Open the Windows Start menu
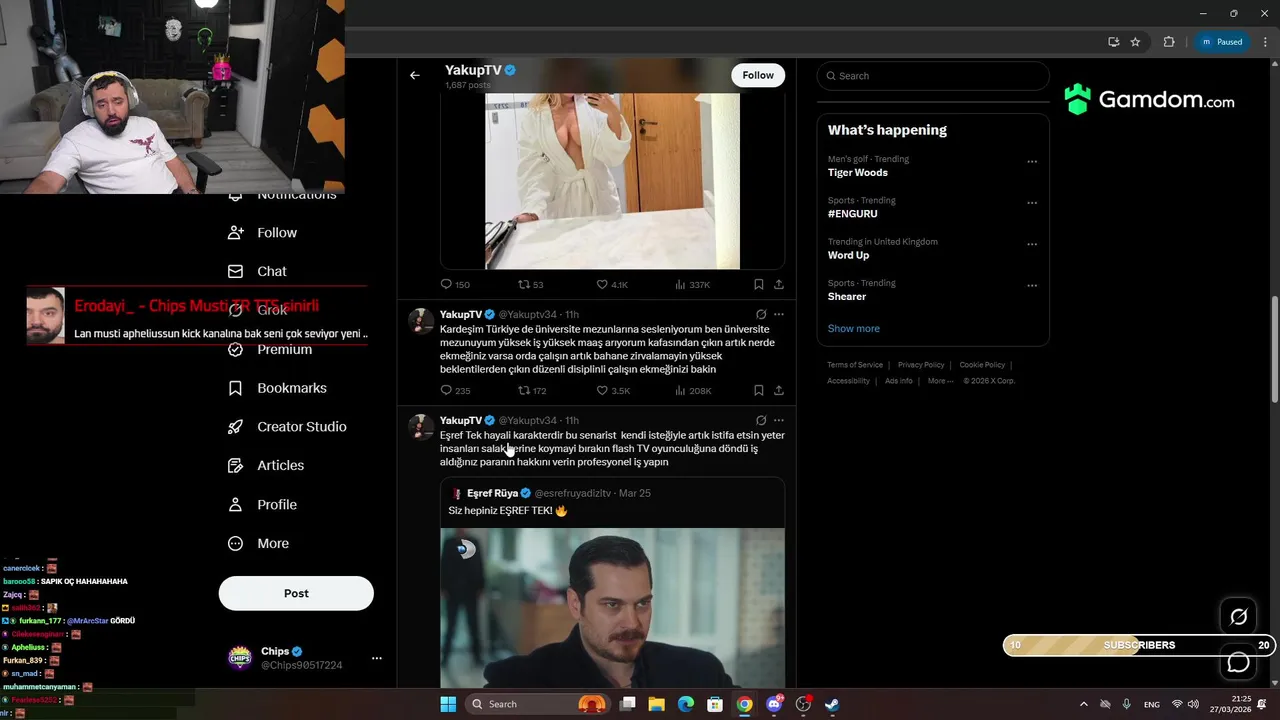 (x=448, y=704)
